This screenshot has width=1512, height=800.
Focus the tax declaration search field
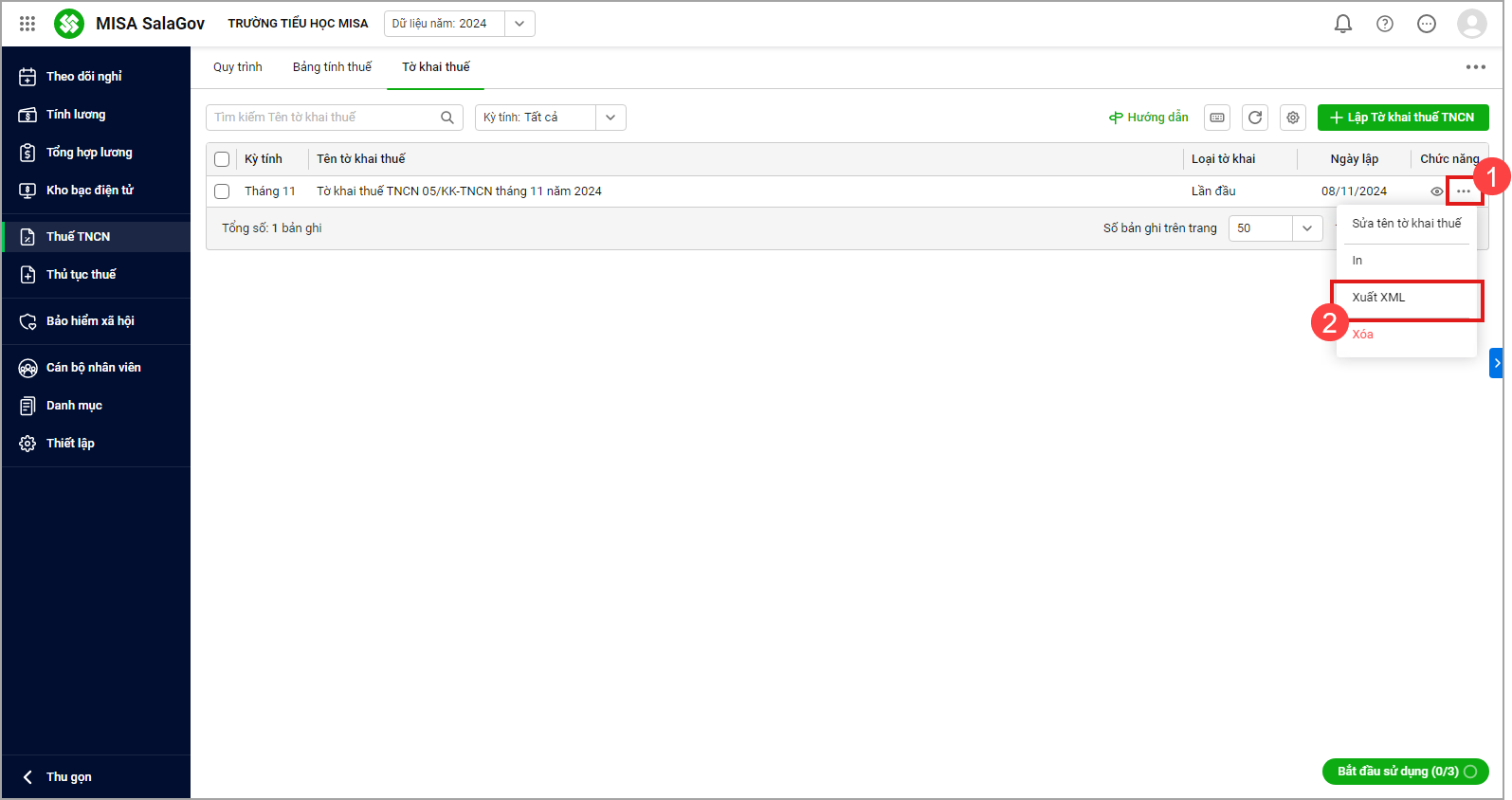[x=322, y=118]
